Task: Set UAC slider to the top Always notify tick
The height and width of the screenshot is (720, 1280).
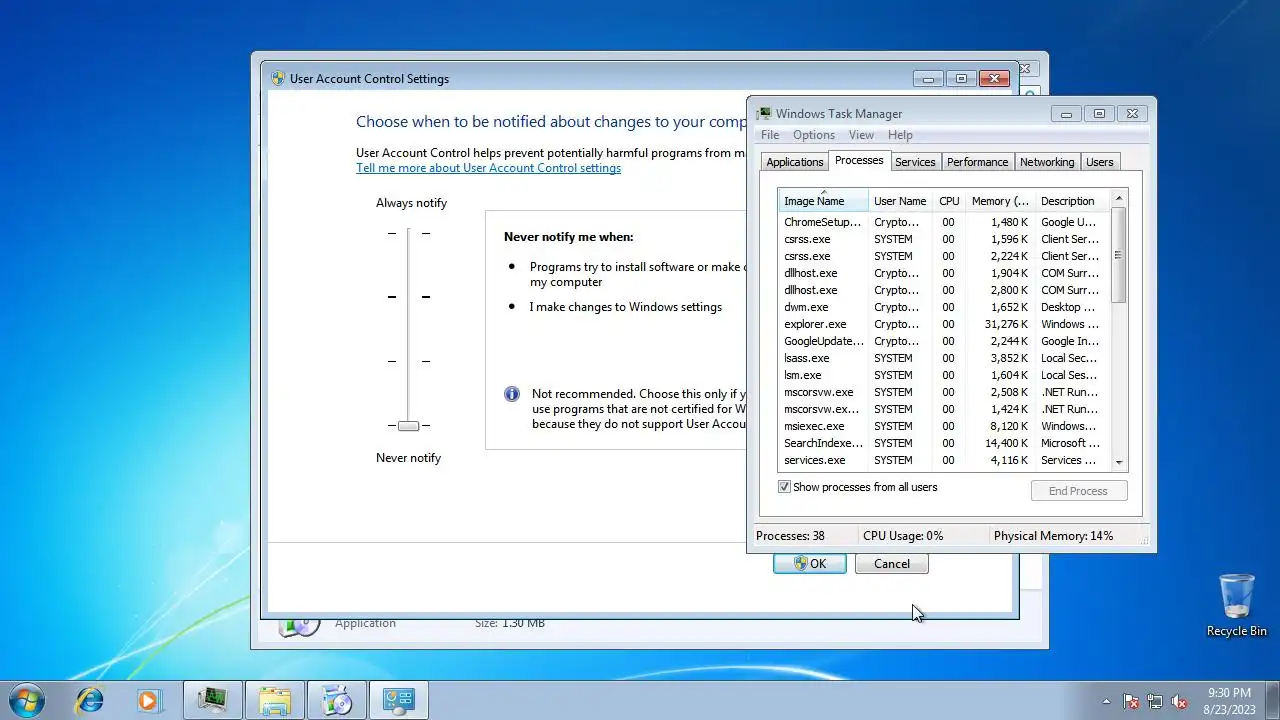Action: click(x=408, y=233)
